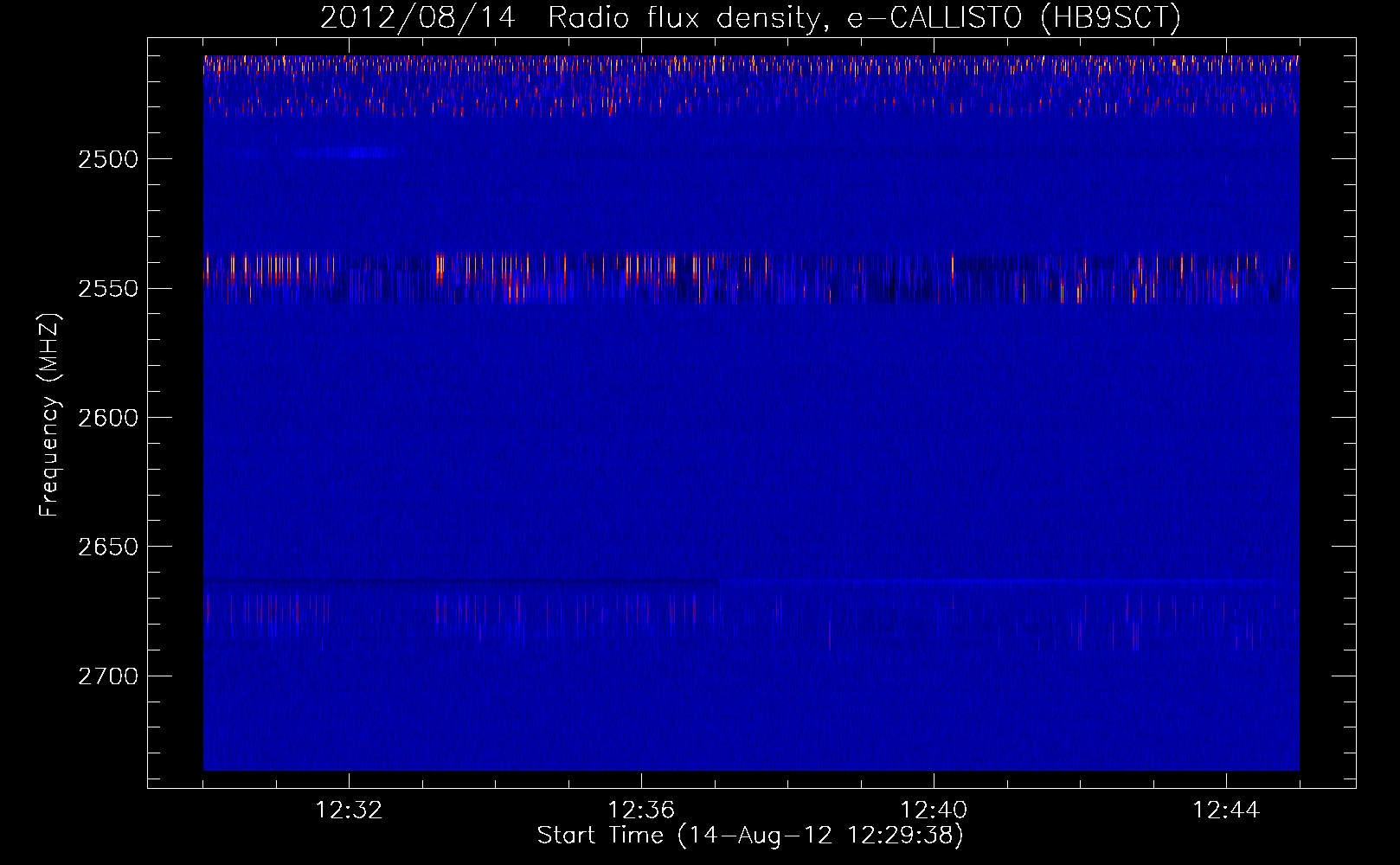This screenshot has height=865, width=1400.
Task: Click the "12:44" time tick label
Action: (x=1226, y=811)
